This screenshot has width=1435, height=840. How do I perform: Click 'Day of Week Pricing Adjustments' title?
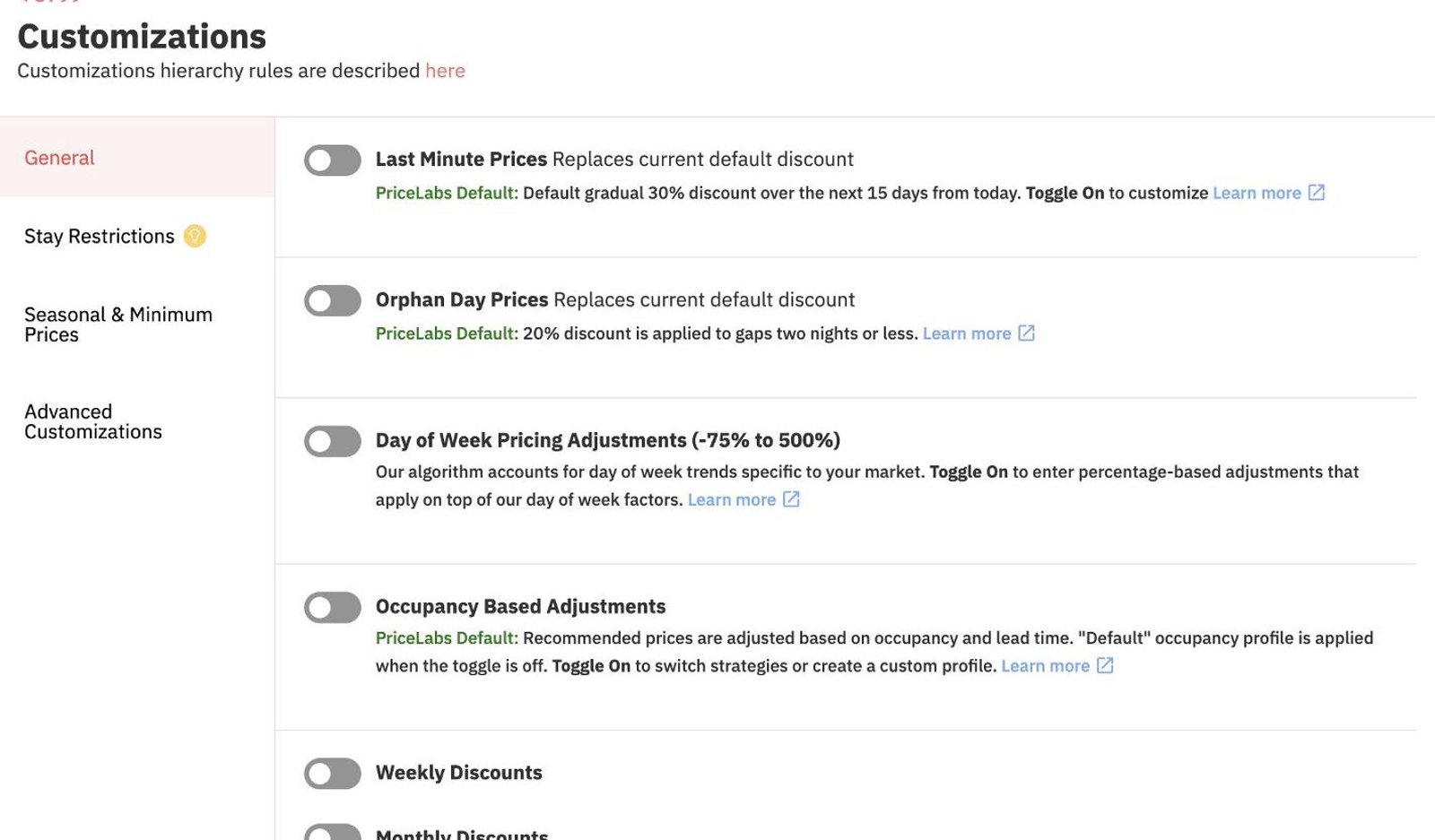[x=608, y=441]
